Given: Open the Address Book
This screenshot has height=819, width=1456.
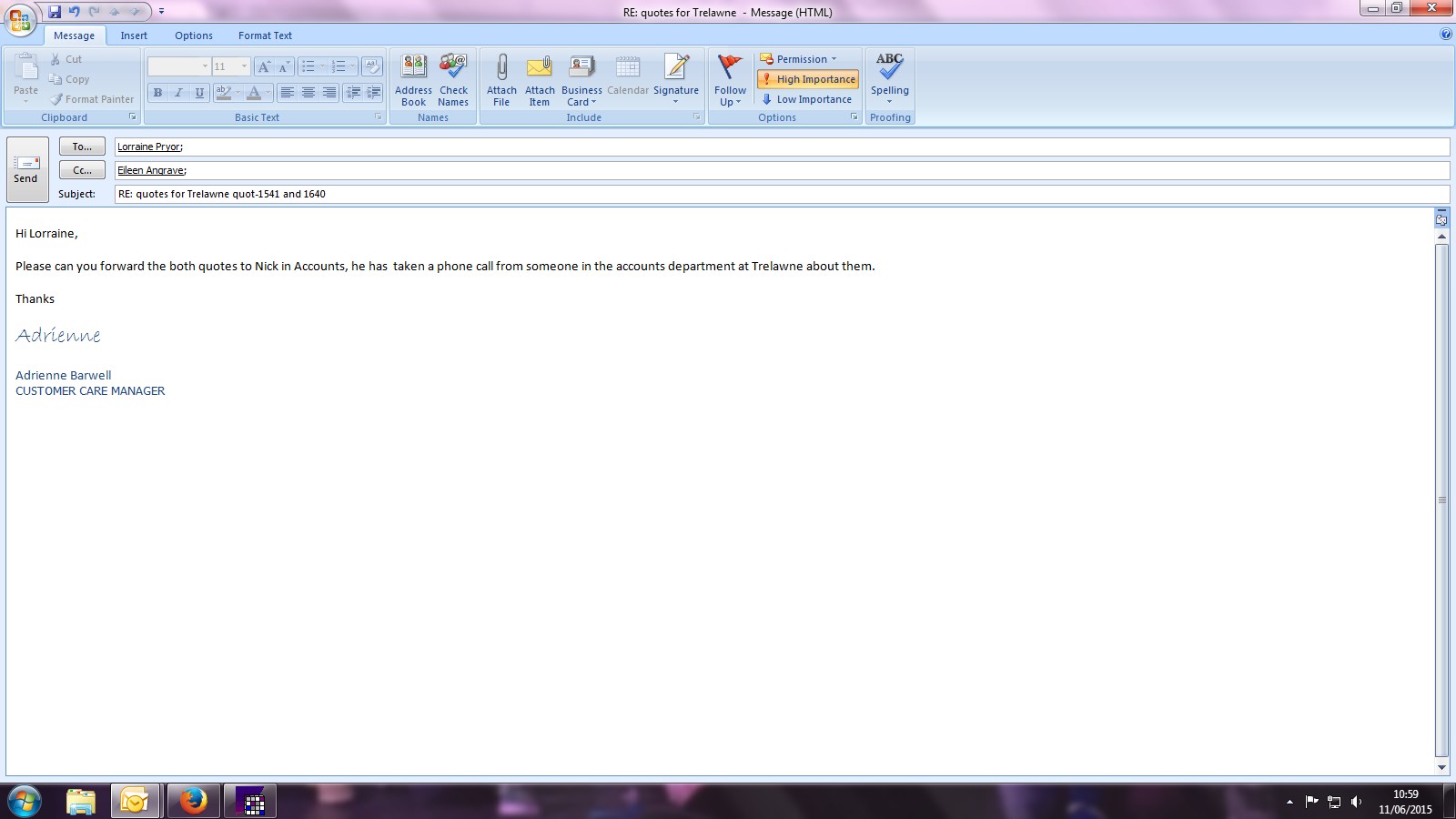Looking at the screenshot, I should coord(413,68).
